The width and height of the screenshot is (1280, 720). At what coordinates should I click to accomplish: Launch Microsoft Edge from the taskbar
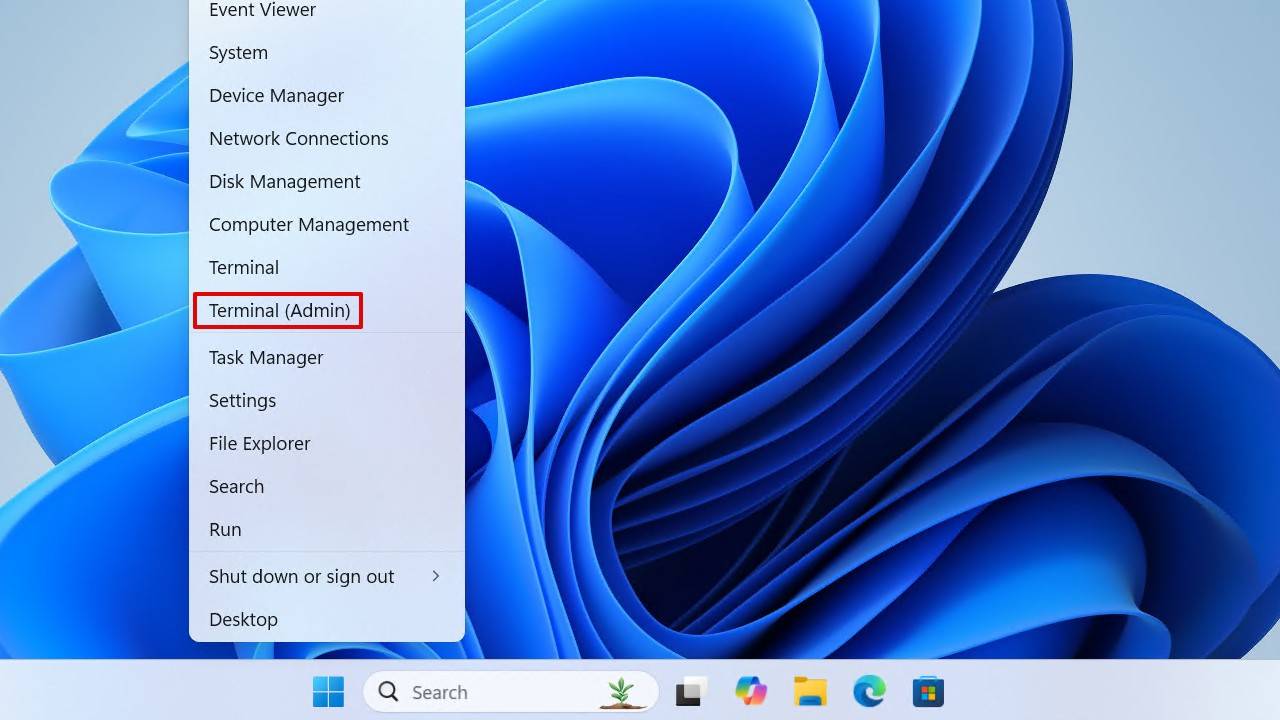pos(869,691)
